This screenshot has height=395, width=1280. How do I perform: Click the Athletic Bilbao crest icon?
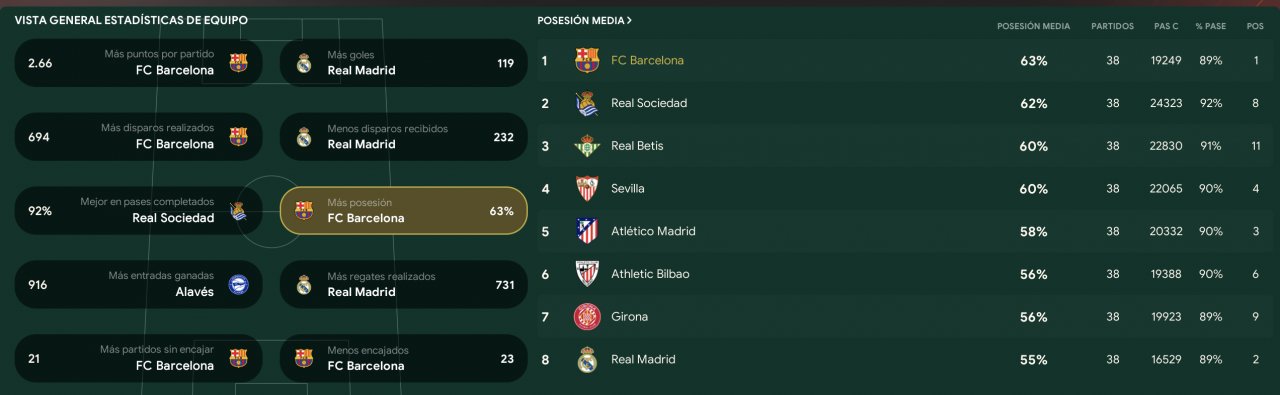coord(587,274)
